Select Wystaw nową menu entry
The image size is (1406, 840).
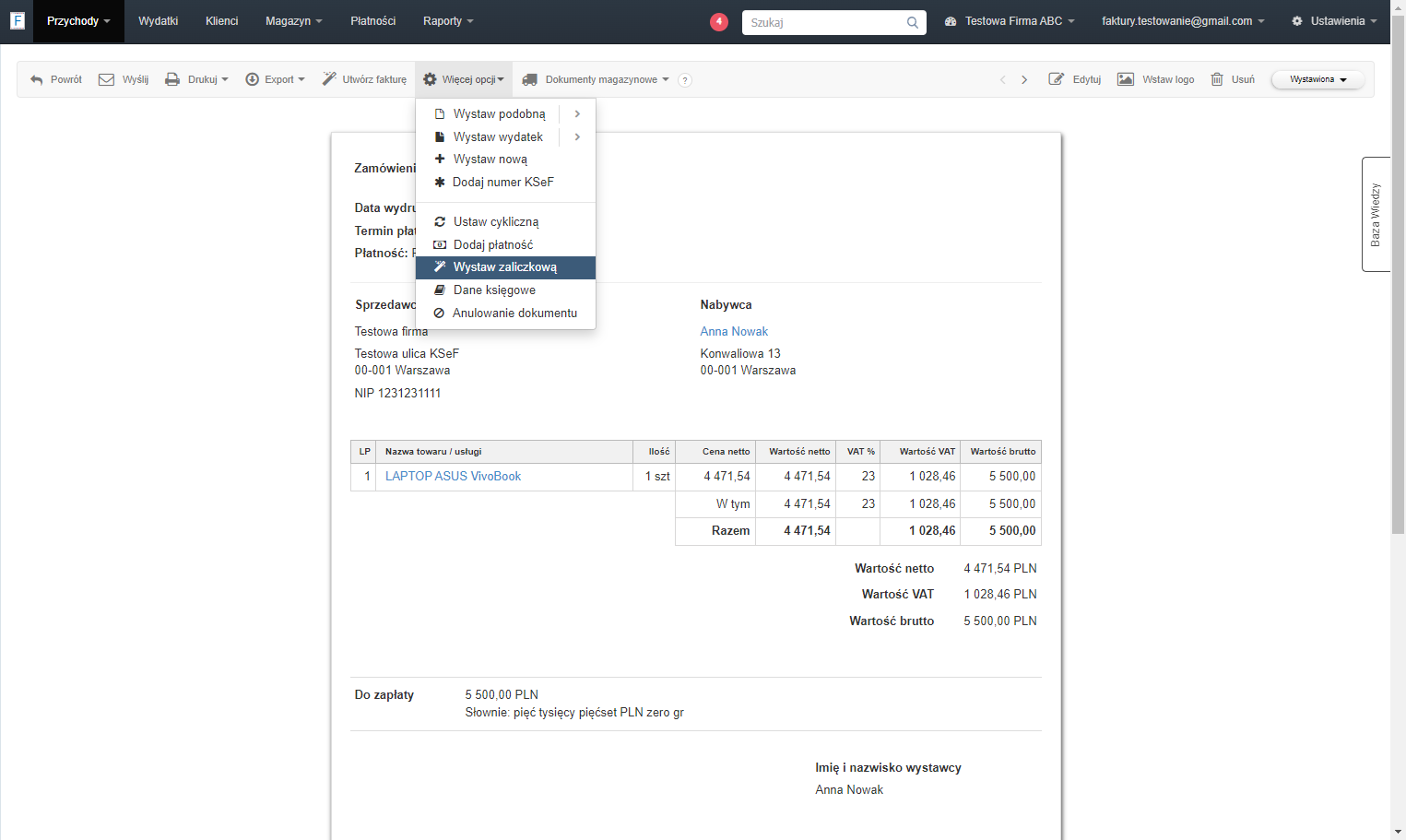(x=505, y=160)
